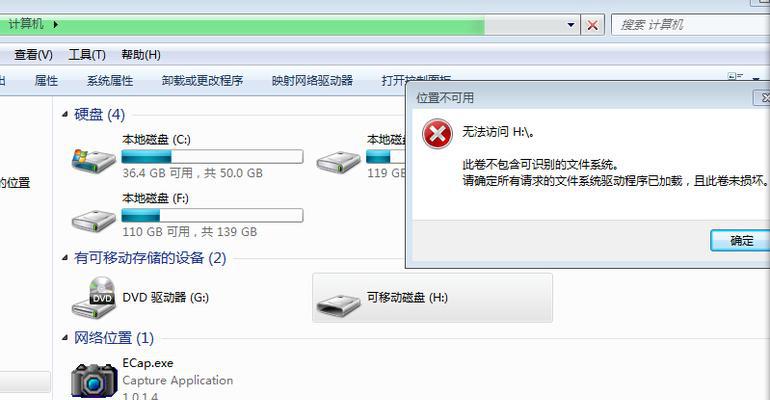Viewport: 770px width, 400px height.
Task: Change view using the view options icon
Action: pyautogui.click(x=735, y=77)
